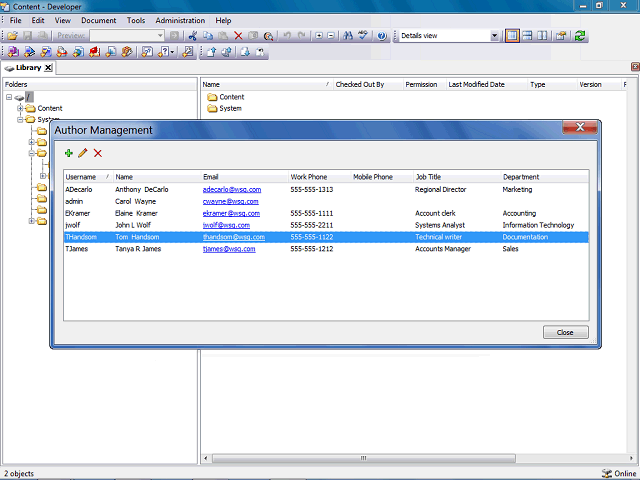Delete the selected author using the red X icon

[x=98, y=153]
